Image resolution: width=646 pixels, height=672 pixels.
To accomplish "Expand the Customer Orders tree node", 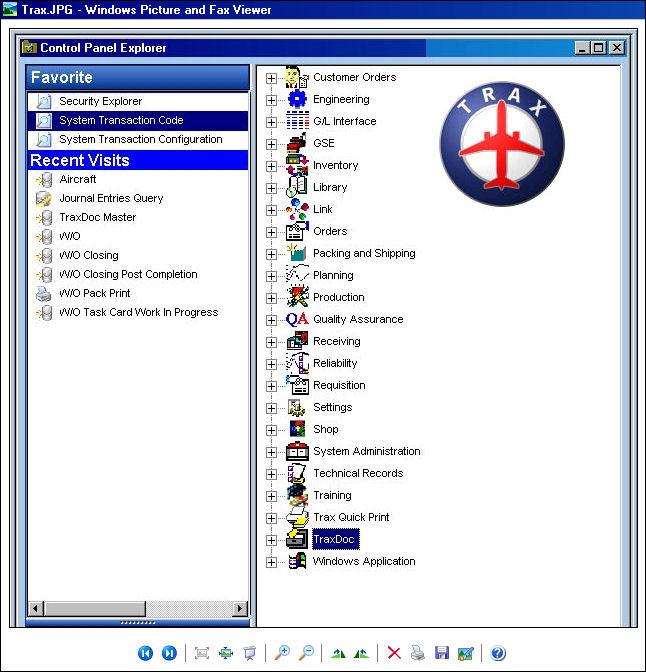I will [x=271, y=78].
